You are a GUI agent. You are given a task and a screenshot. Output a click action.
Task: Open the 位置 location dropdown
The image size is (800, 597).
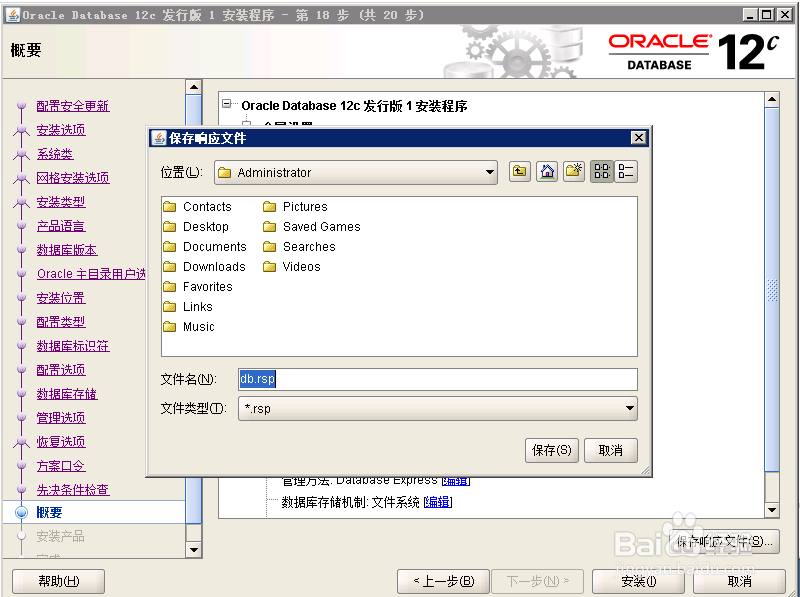490,171
